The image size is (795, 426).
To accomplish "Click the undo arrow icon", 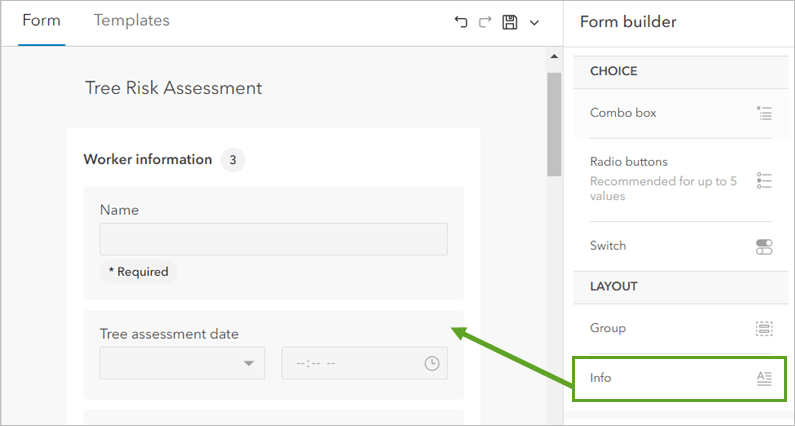I will [460, 22].
